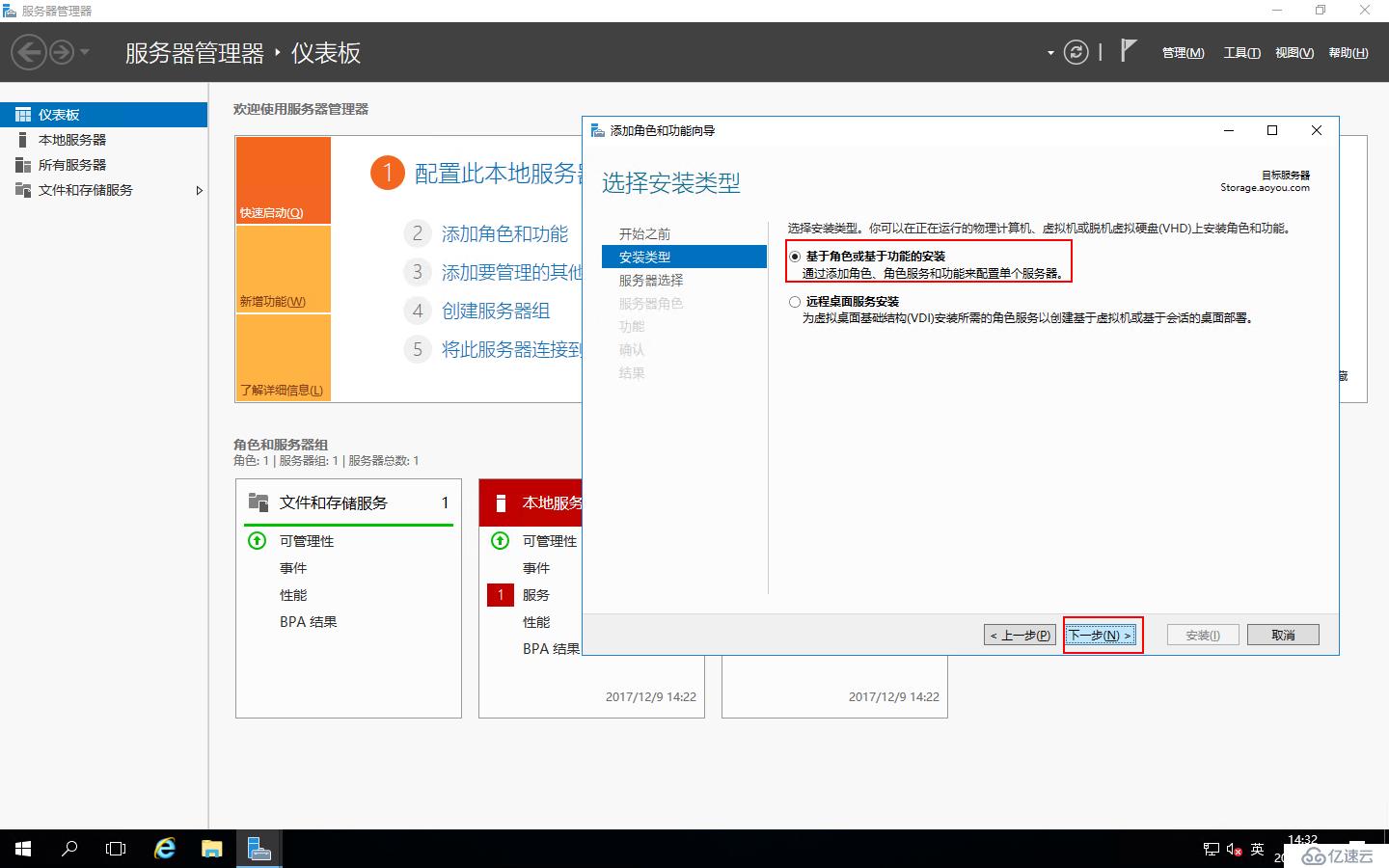
Task: Click the volume tray icon
Action: tap(1234, 850)
